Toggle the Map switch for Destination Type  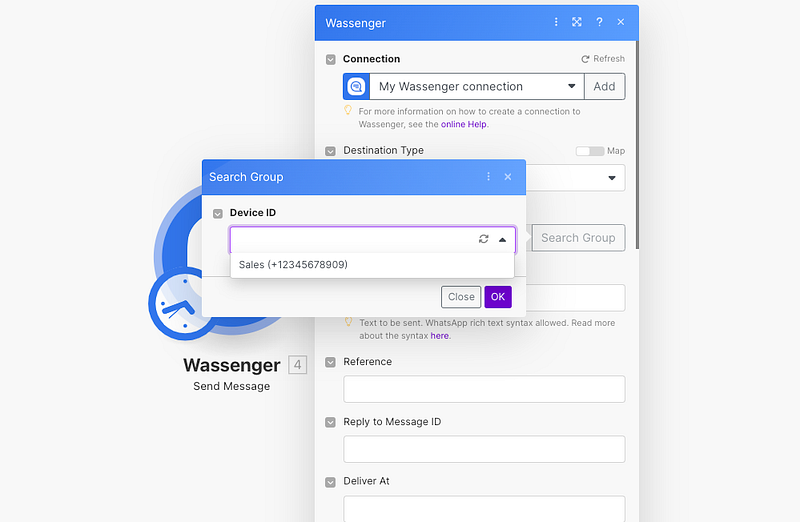pyautogui.click(x=590, y=151)
